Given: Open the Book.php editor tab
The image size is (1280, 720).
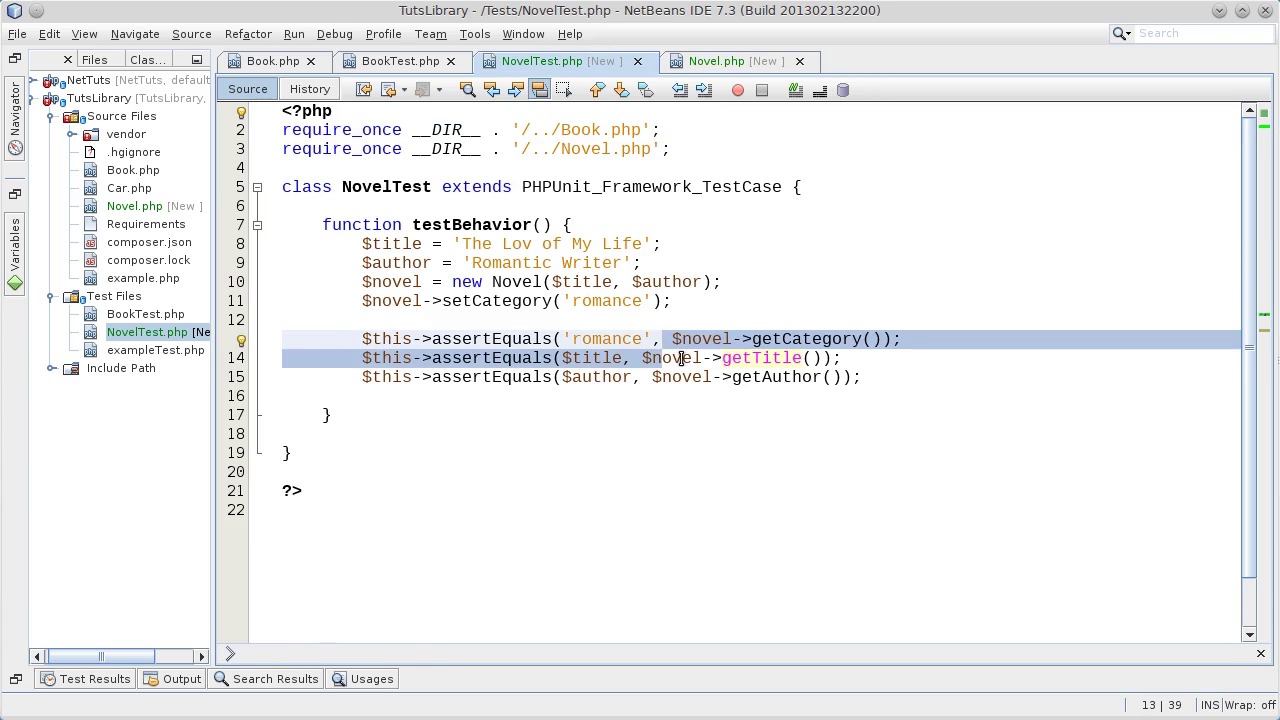Looking at the screenshot, I should pos(273,61).
